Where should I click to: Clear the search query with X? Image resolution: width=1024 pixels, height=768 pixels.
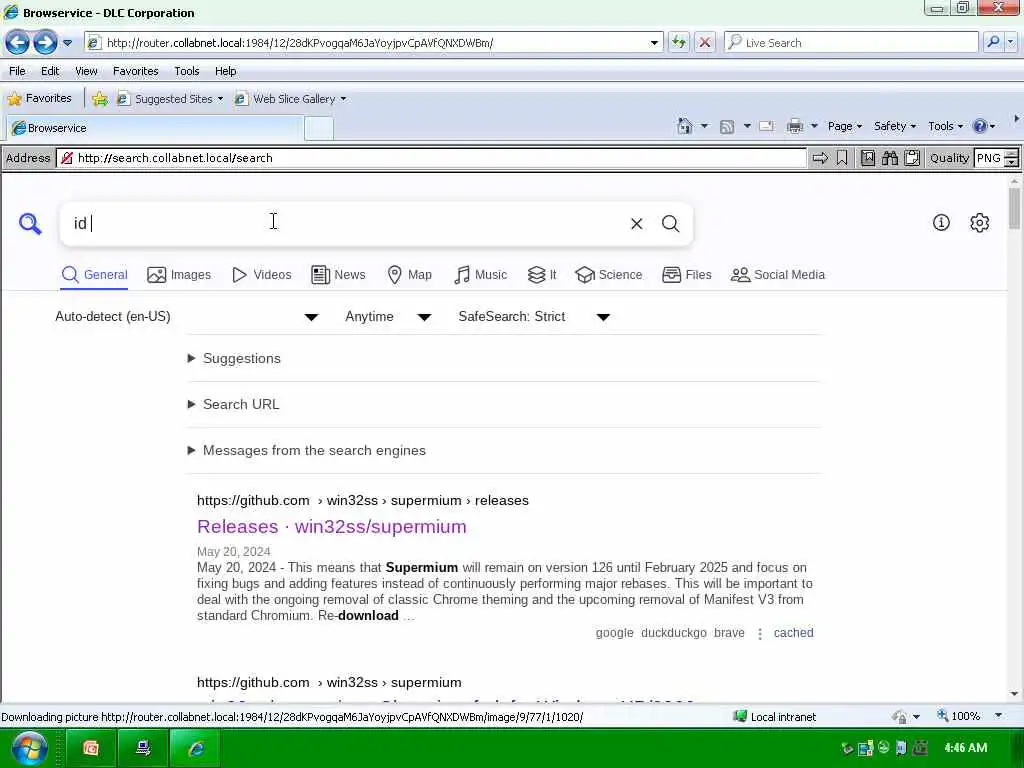click(x=637, y=224)
